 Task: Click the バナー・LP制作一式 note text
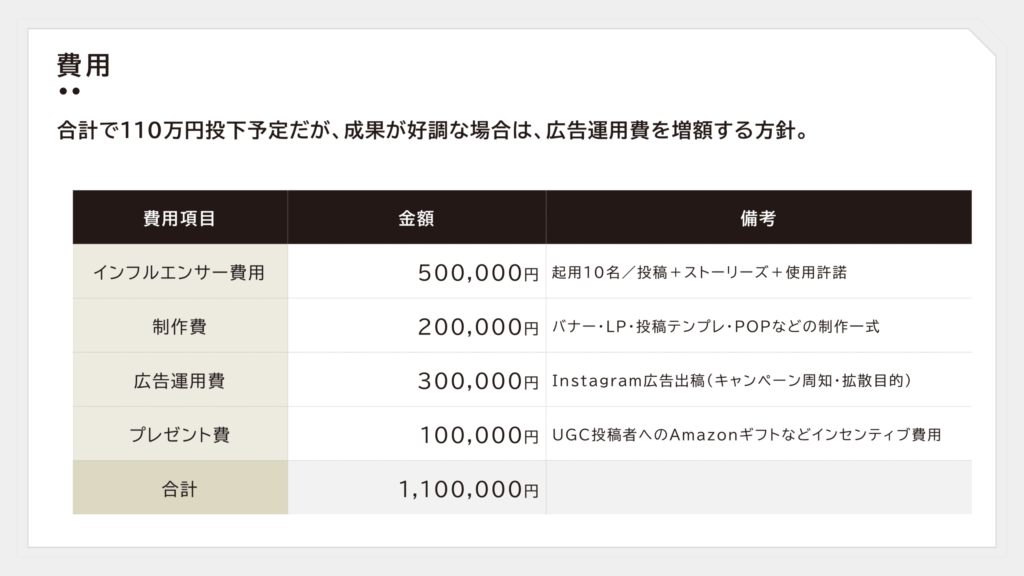716,326
